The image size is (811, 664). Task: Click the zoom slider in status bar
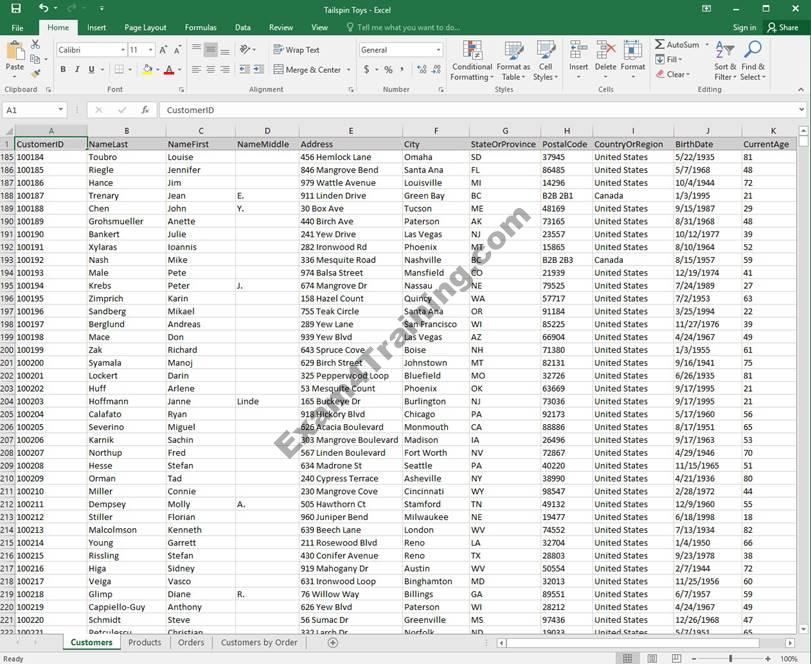(x=730, y=658)
